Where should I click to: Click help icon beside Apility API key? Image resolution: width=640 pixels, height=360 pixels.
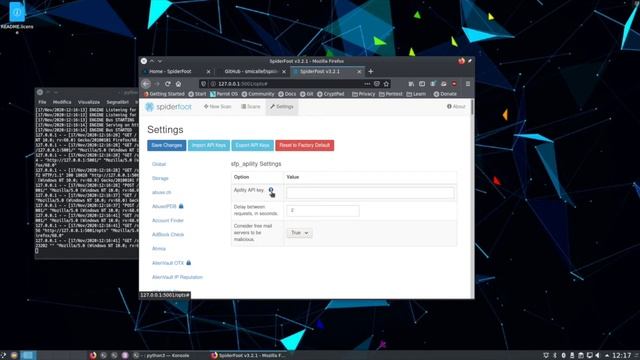(x=271, y=190)
